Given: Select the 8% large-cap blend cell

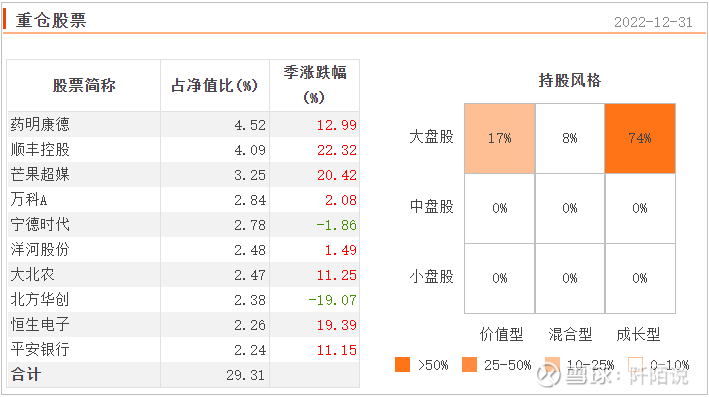Looking at the screenshot, I should click(570, 138).
